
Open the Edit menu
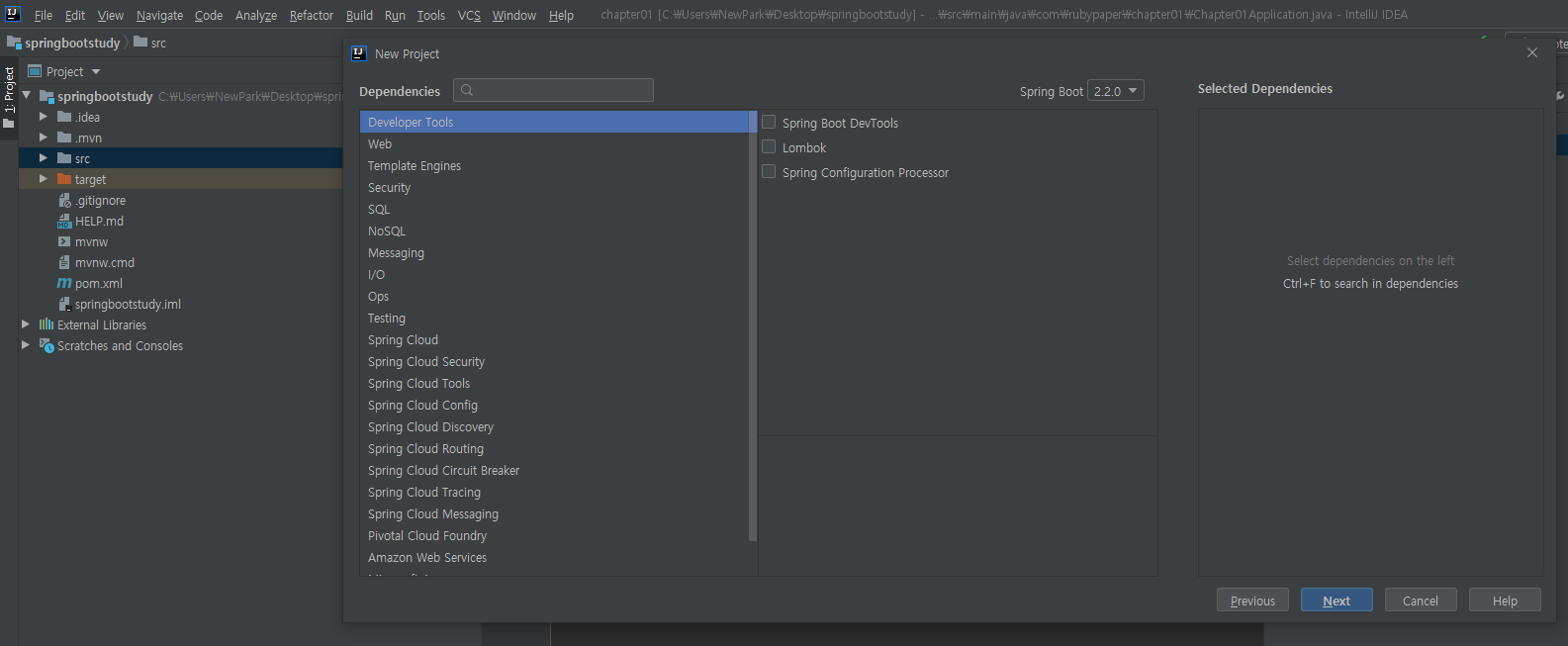(x=75, y=15)
